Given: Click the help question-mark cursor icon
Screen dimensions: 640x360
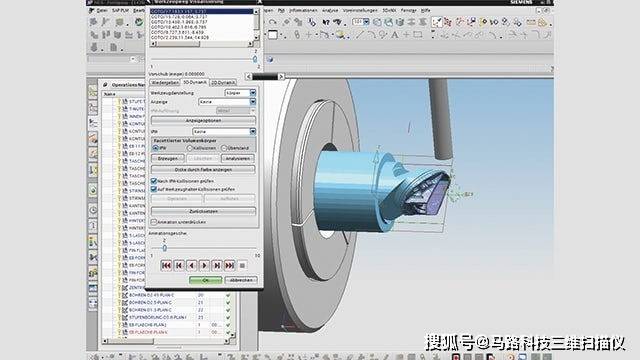Looking at the screenshot, I should [x=326, y=22].
